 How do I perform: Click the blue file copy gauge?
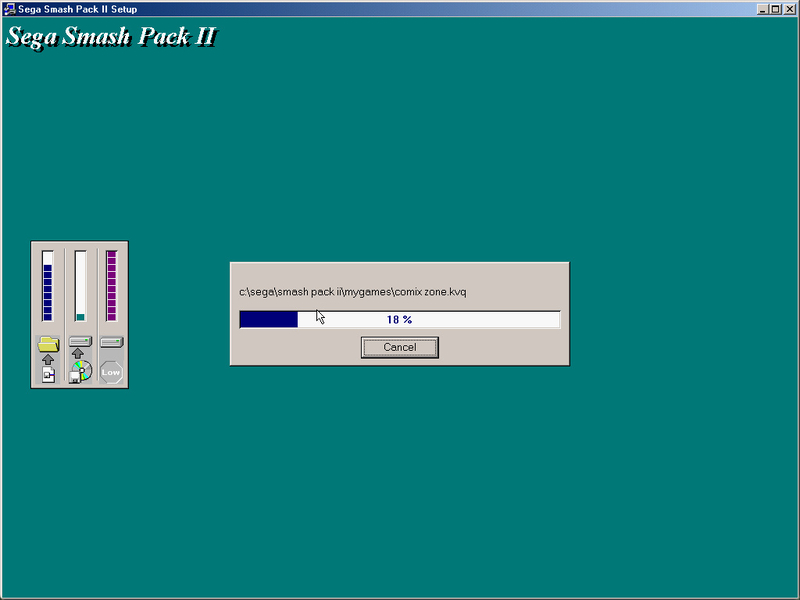[x=47, y=286]
